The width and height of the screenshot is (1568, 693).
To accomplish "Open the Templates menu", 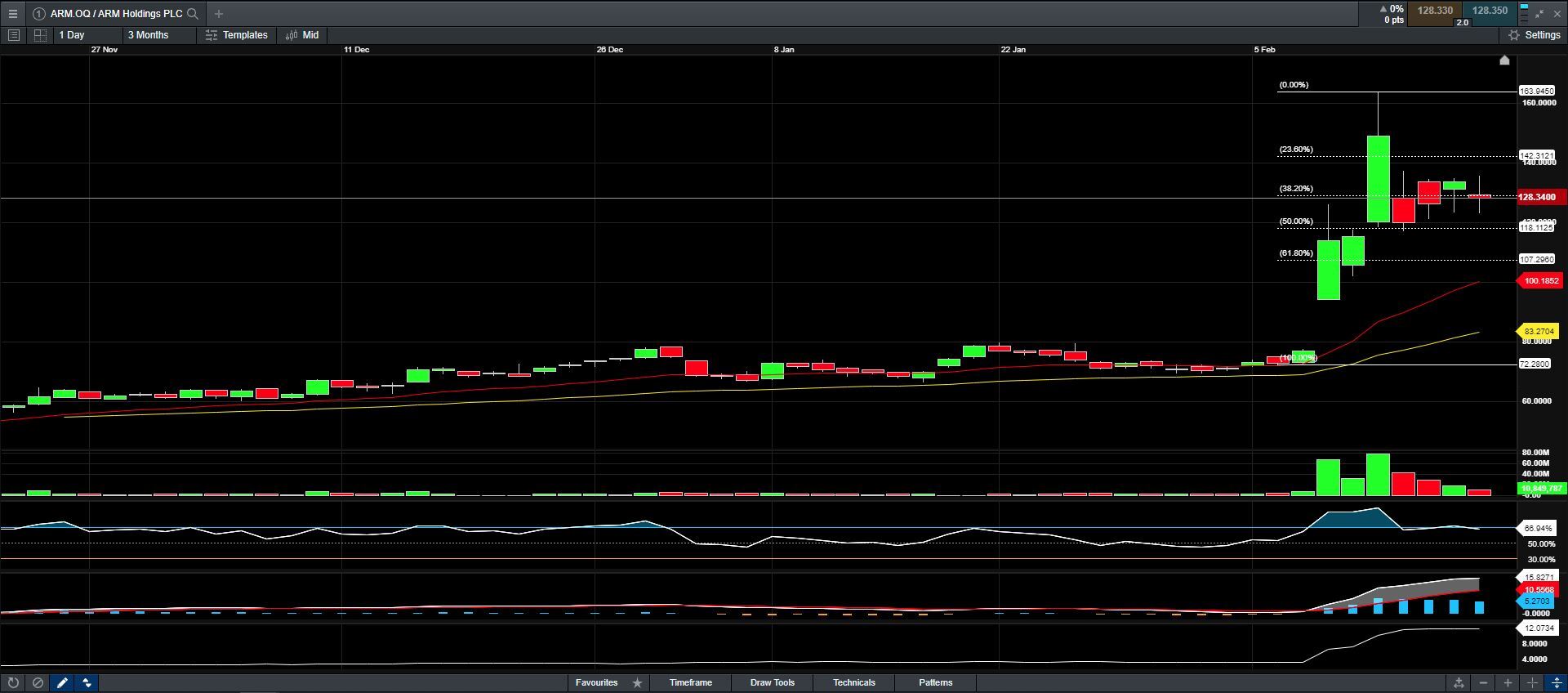I will [x=237, y=35].
